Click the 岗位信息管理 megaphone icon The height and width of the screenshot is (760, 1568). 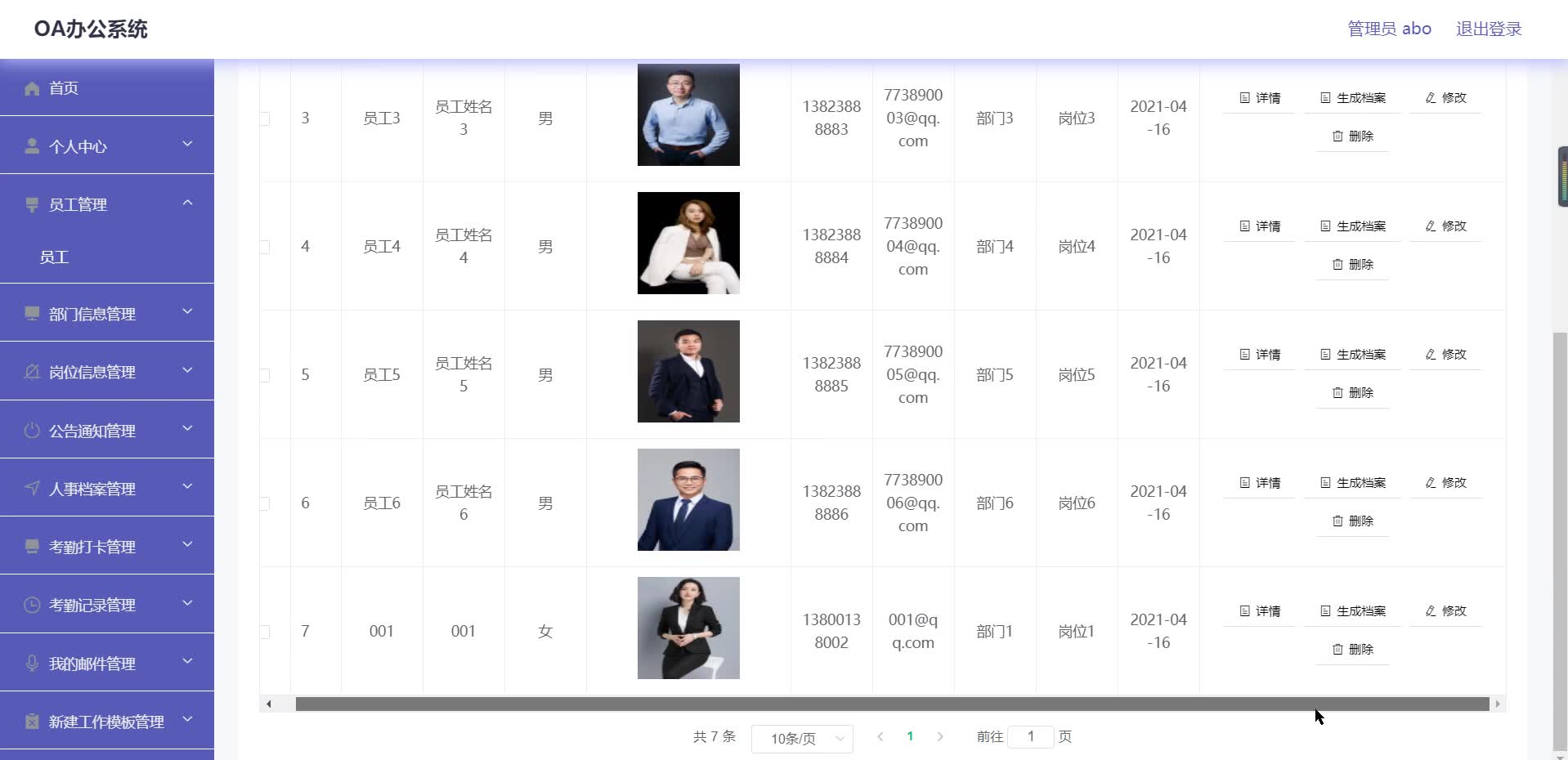pos(31,372)
